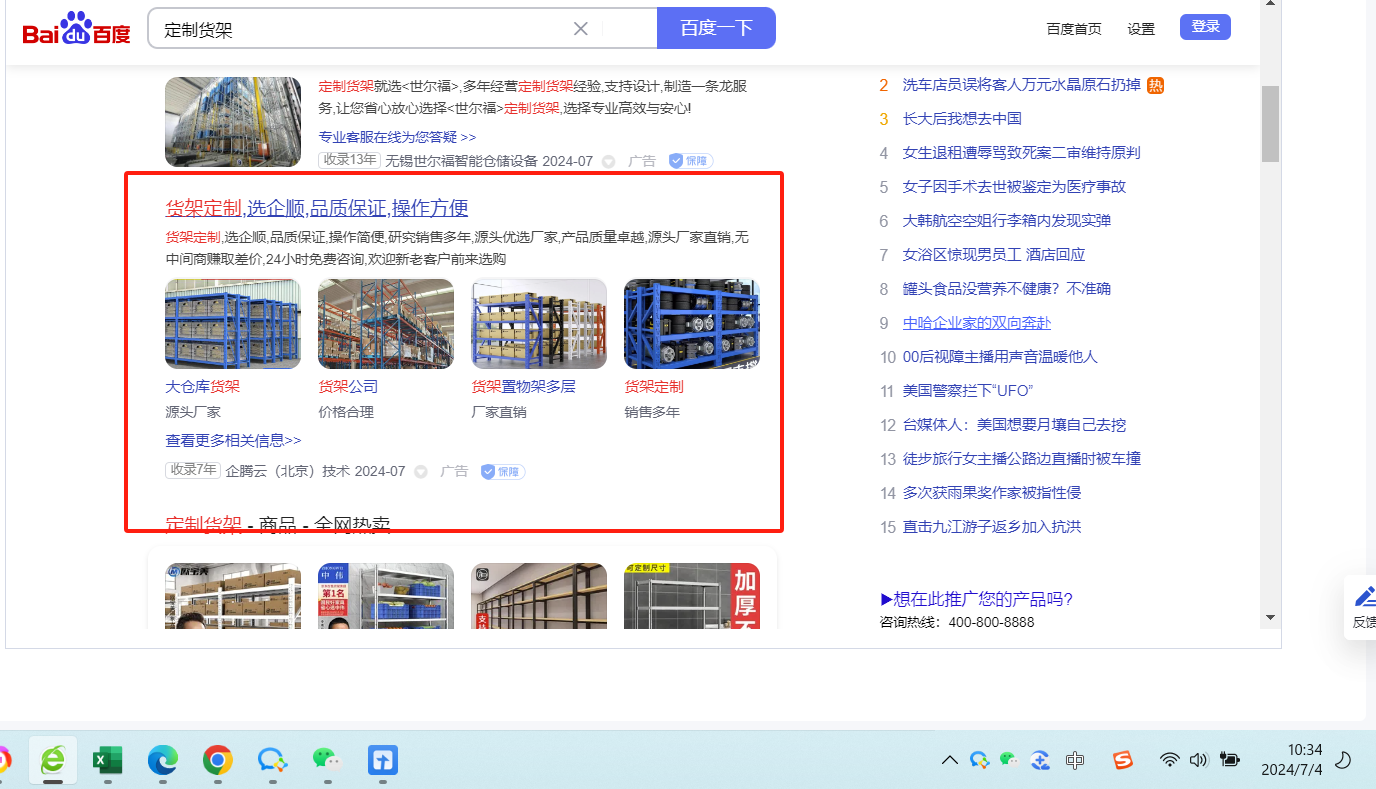Launch Google Chrome from the taskbar

tap(217, 761)
